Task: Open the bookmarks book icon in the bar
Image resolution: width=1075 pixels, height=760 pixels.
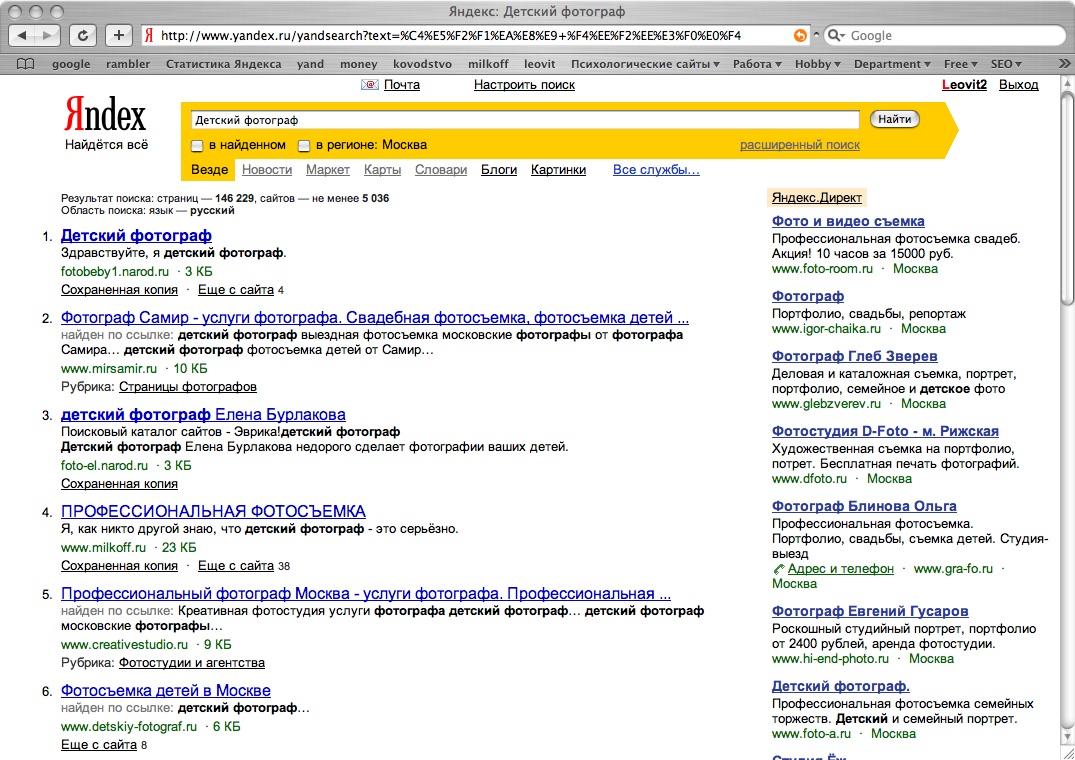Action: 25,64
